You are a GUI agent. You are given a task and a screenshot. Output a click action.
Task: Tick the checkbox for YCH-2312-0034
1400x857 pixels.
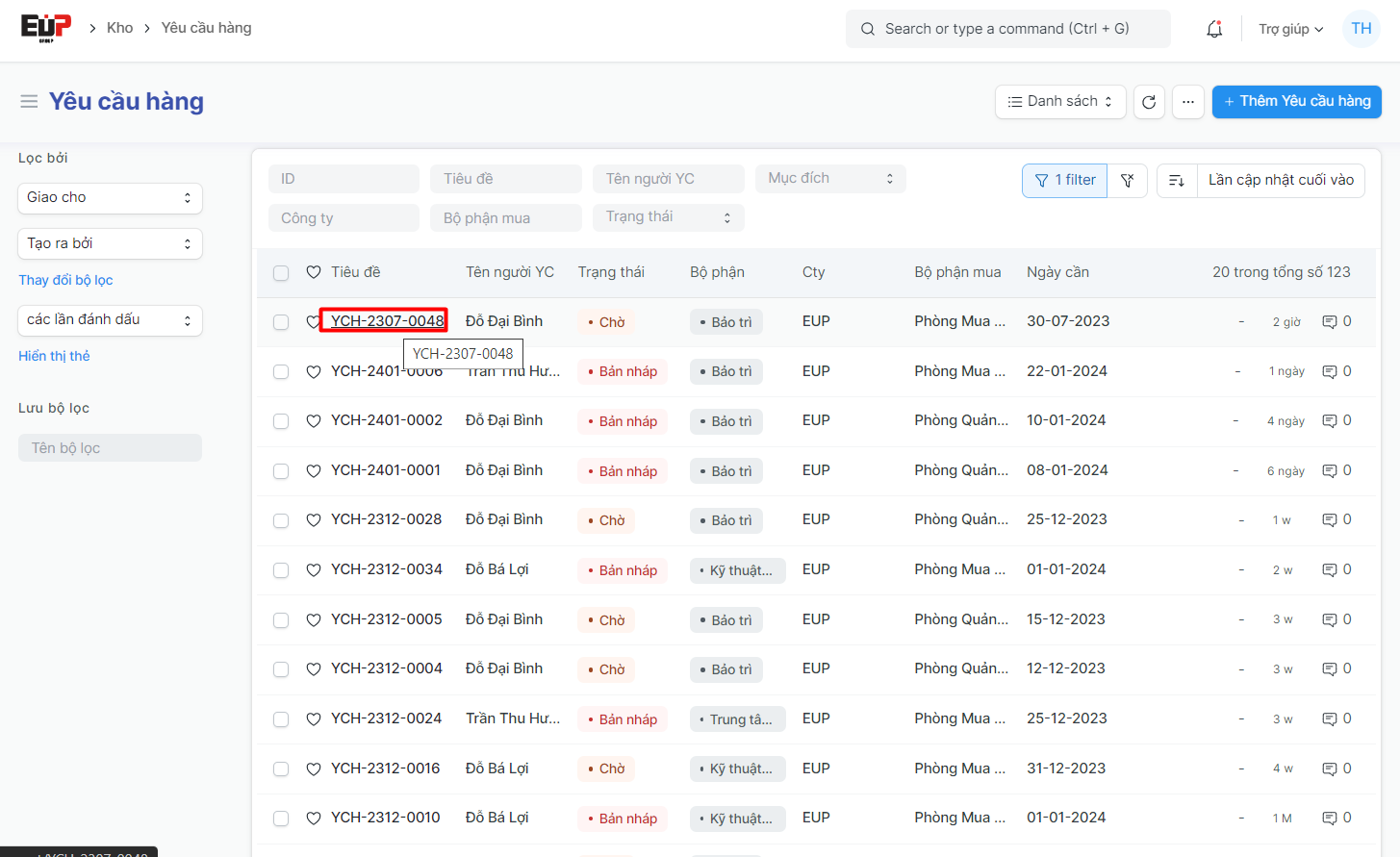[281, 570]
